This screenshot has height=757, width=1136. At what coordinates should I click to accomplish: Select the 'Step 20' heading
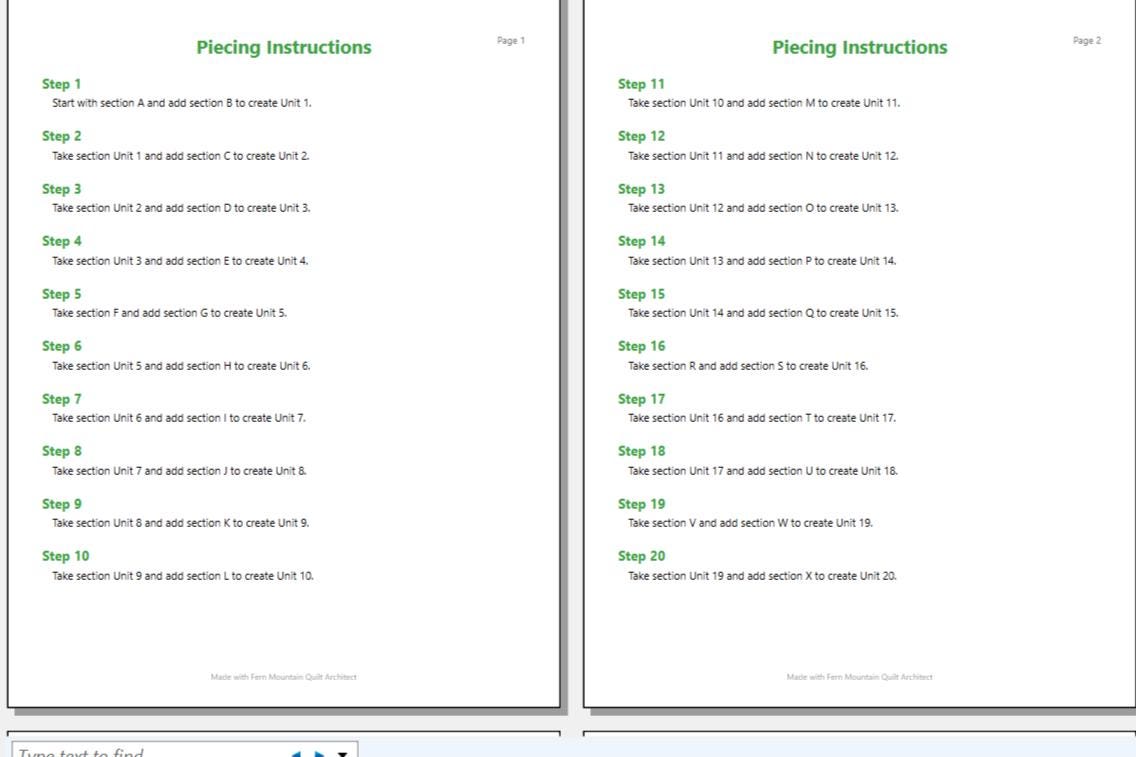pyautogui.click(x=641, y=556)
